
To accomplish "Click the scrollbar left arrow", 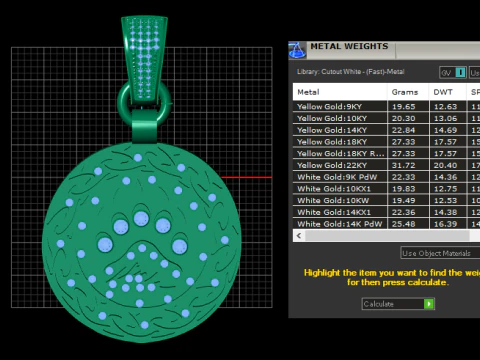I will coord(299,236).
